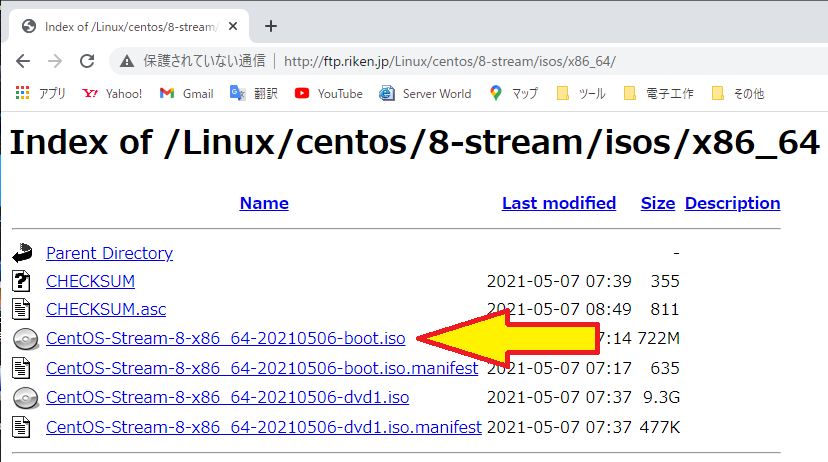This screenshot has width=828, height=462.
Task: Click the document icon beside dvd1.iso.manifest
Action: coord(21,427)
